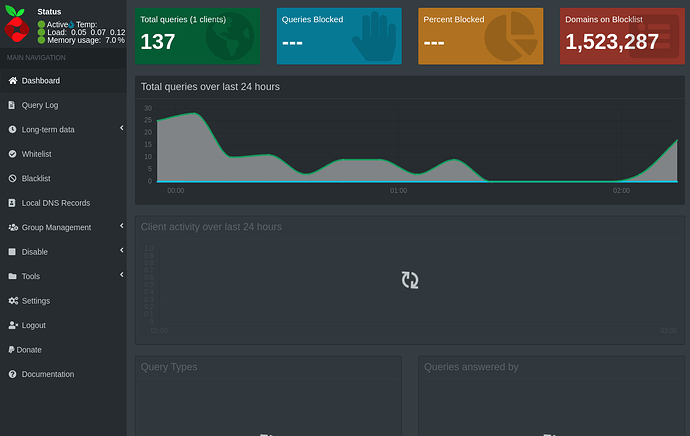
Task: Expand the Group Management submenu arrow
Action: pyautogui.click(x=122, y=226)
